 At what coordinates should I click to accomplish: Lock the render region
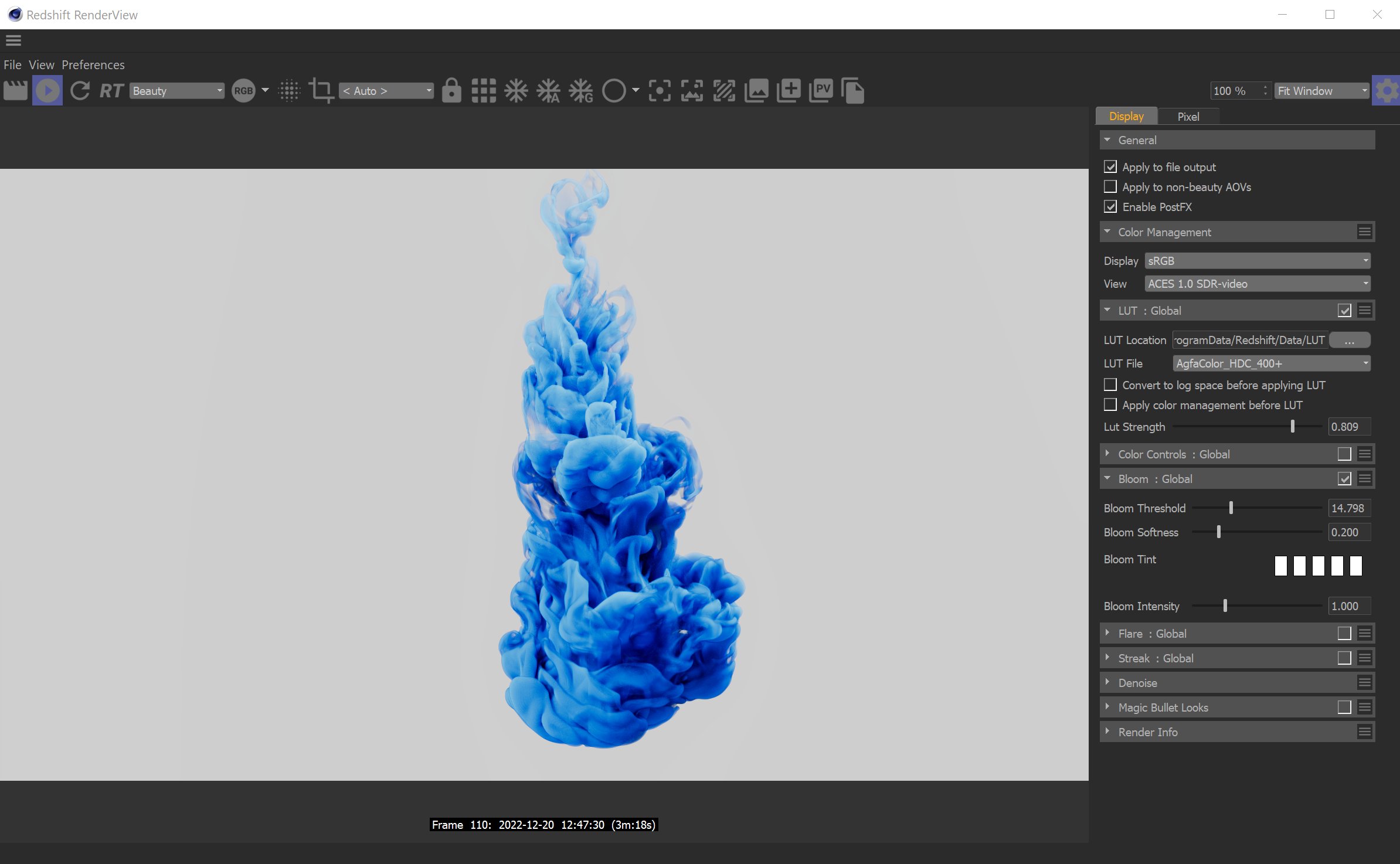[452, 90]
